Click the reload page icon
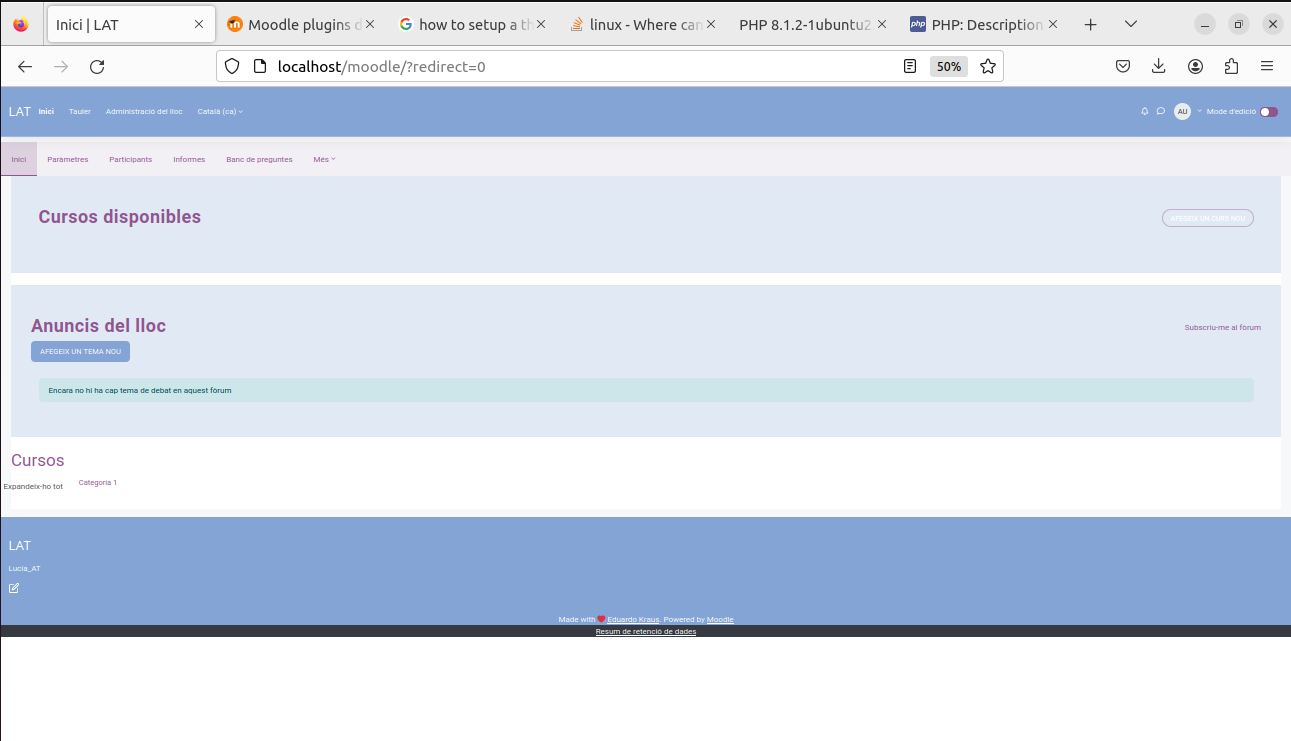Screen dimensions: 1291x741 click(96, 66)
